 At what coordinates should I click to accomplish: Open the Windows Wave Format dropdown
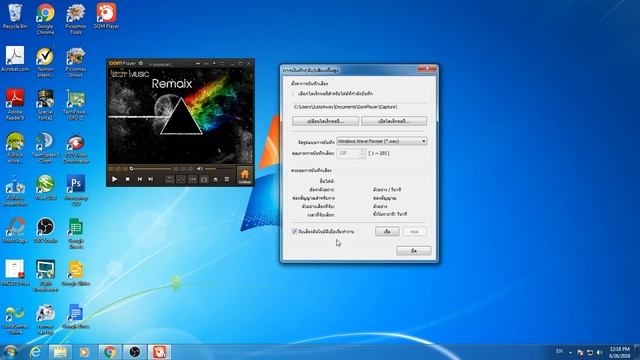click(x=382, y=141)
